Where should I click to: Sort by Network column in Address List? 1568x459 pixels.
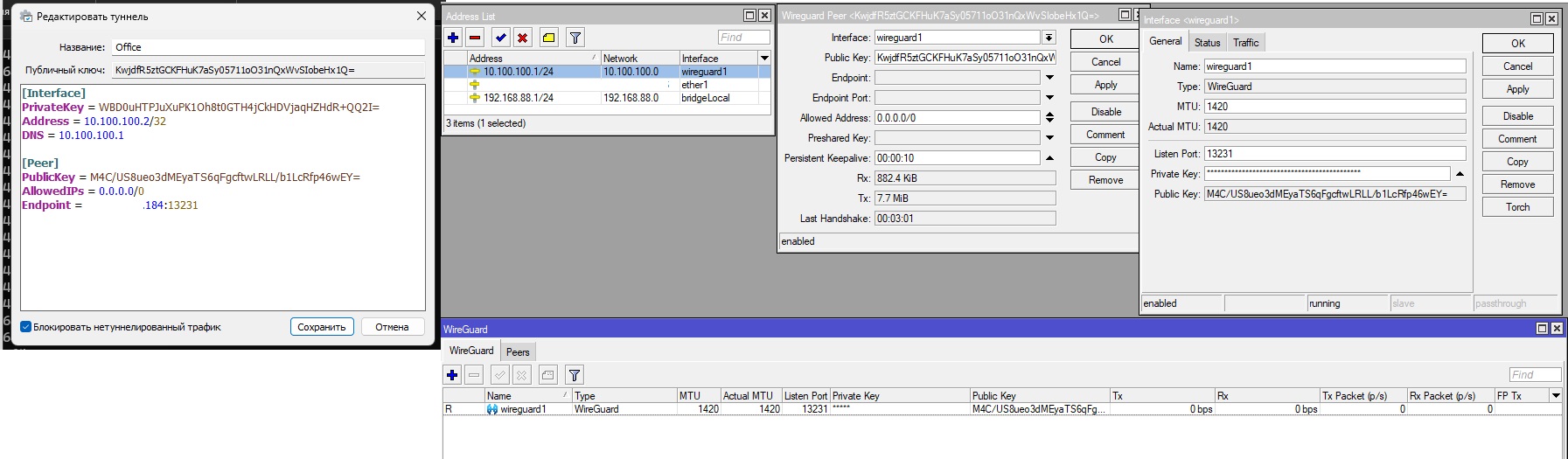point(639,59)
